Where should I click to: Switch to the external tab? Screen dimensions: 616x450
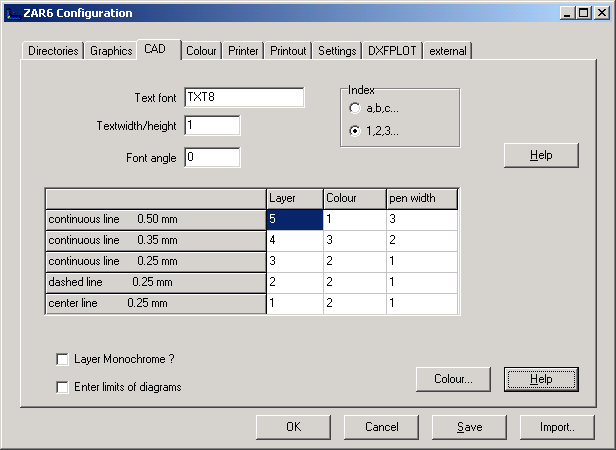pyautogui.click(x=447, y=51)
